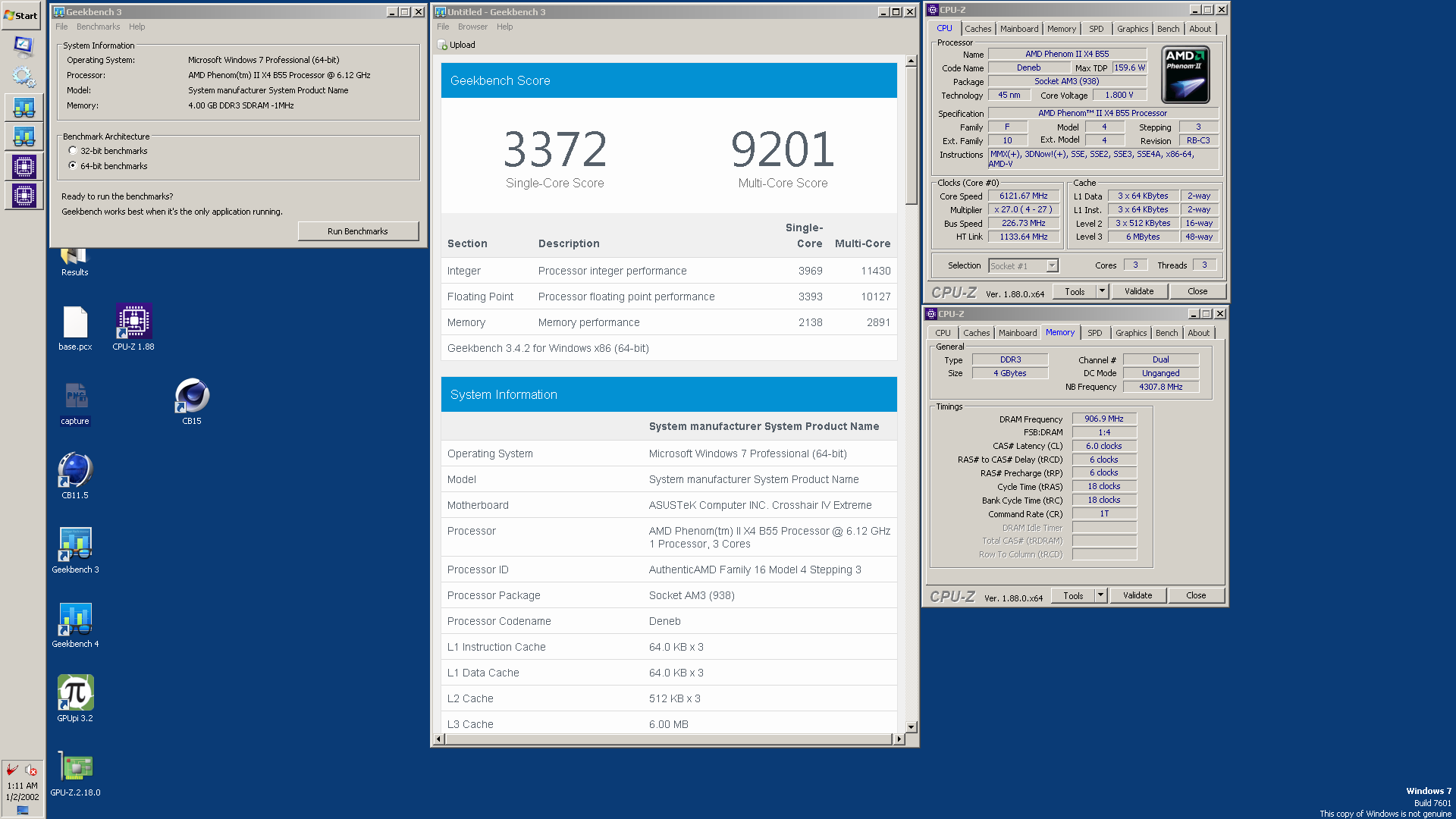The width and height of the screenshot is (1456, 819).
Task: Switch to second Geekbench taskbar button
Action: click(24, 136)
